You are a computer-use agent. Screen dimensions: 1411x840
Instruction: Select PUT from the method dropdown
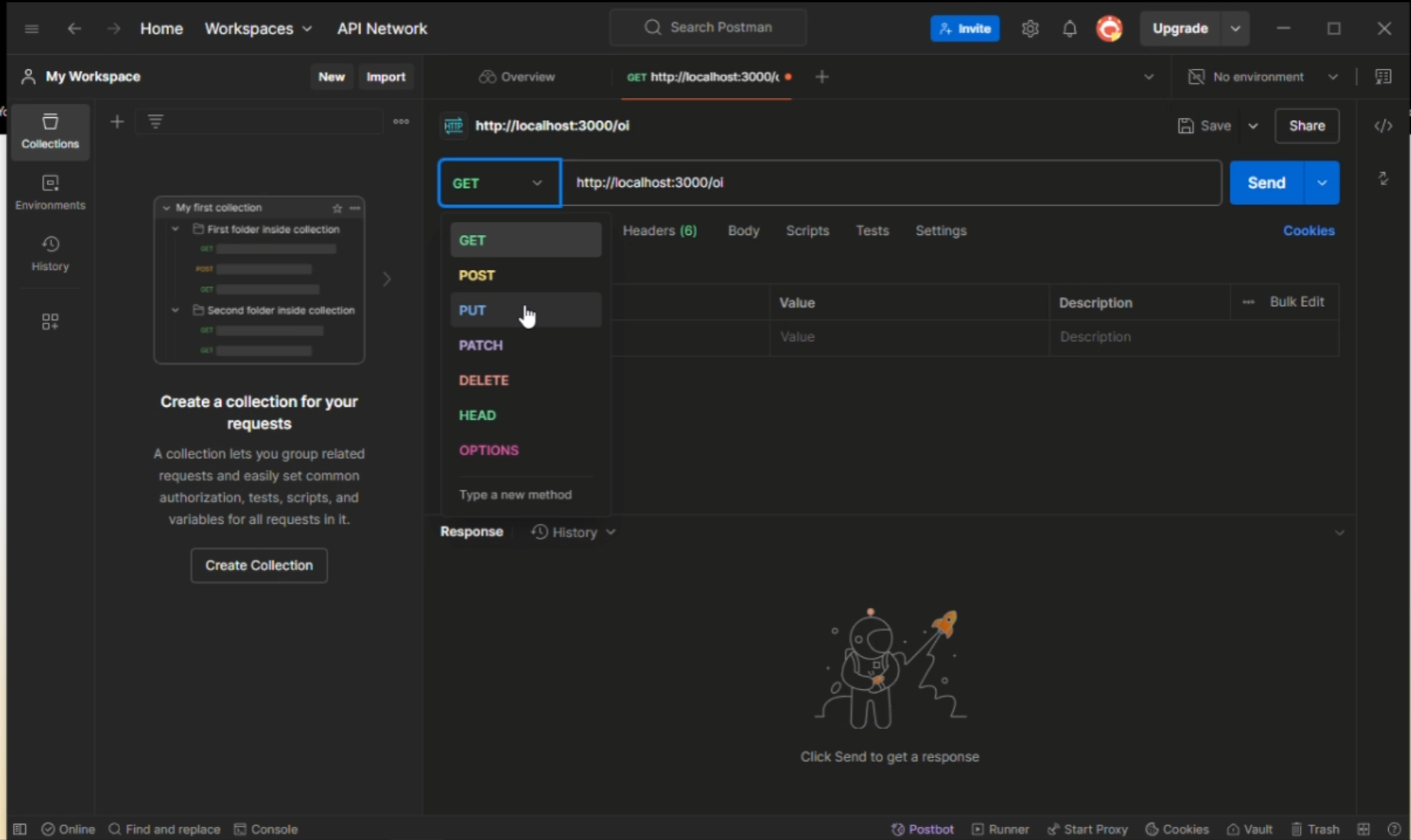pos(472,311)
